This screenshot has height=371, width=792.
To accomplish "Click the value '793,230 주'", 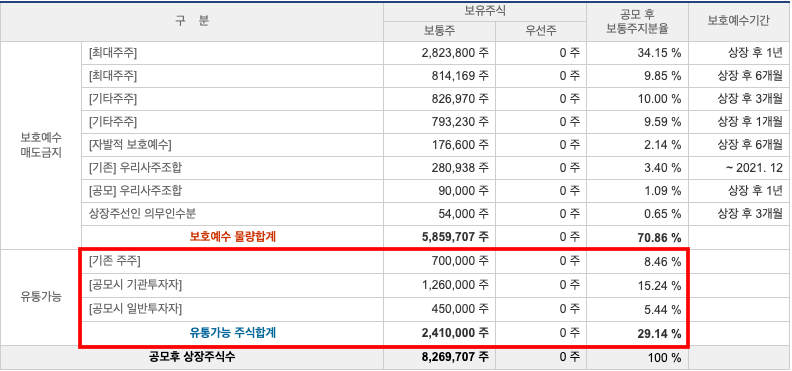I will [x=460, y=122].
